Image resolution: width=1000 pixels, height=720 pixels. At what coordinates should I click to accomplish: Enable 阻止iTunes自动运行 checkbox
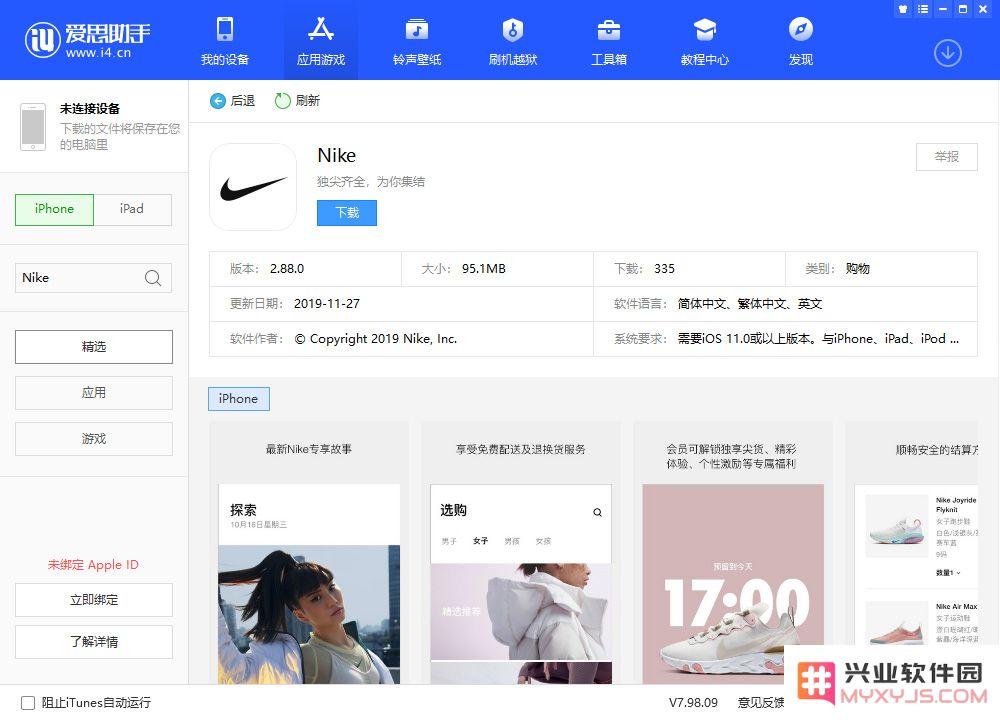pos(28,703)
